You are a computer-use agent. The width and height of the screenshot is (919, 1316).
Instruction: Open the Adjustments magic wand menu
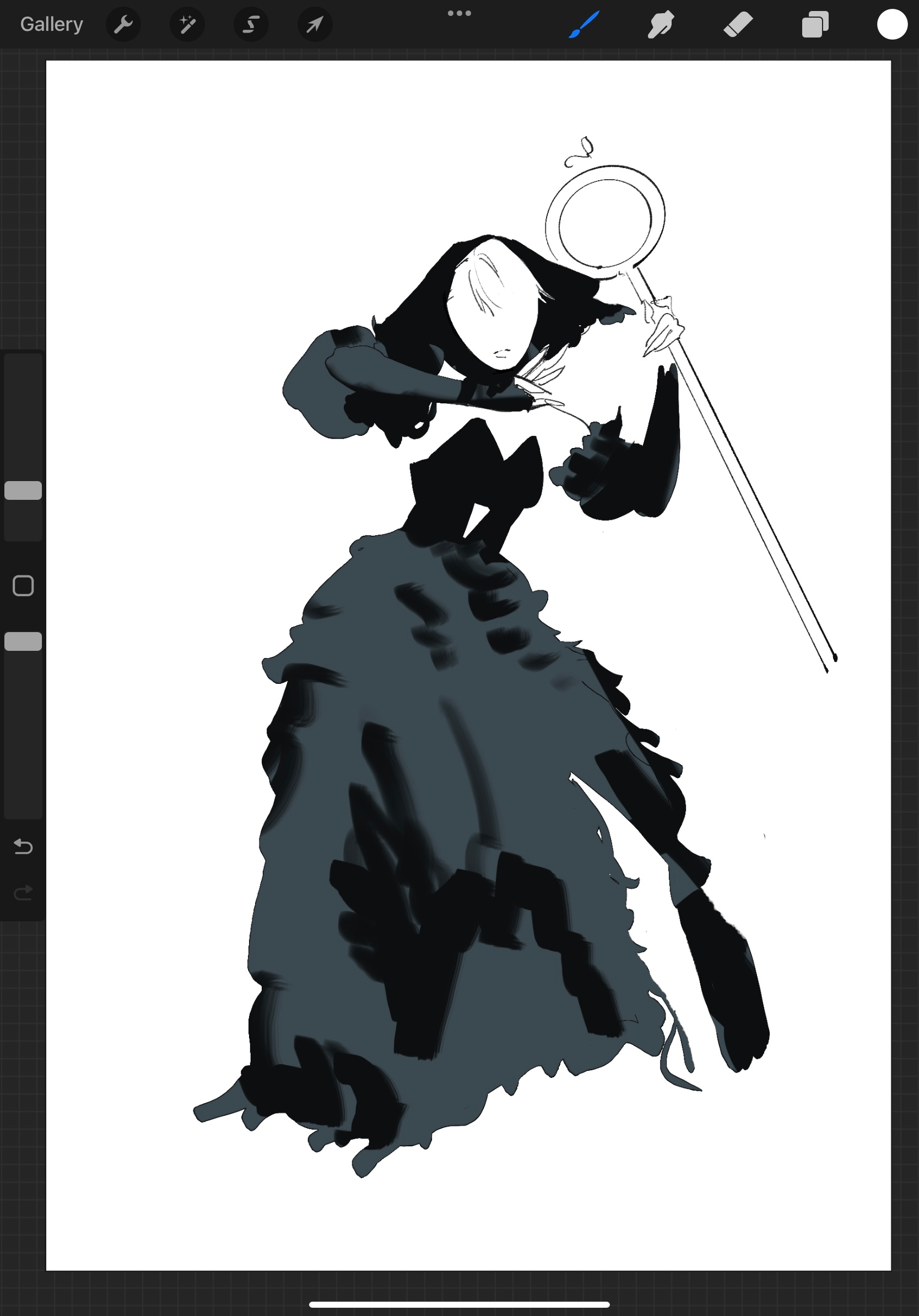click(x=187, y=25)
